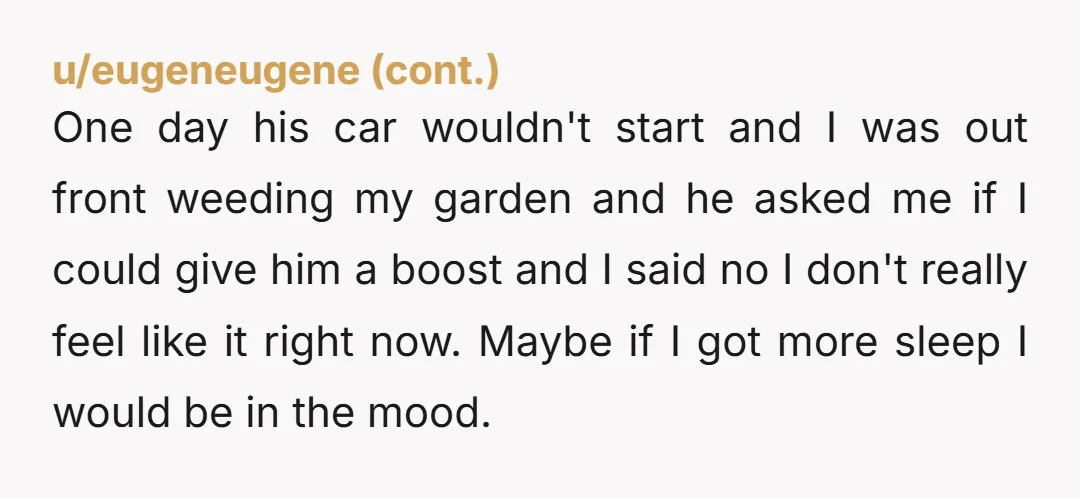This screenshot has width=1080, height=498.
Task: Open the u/eugeneugene username link
Action: pyautogui.click(x=207, y=72)
